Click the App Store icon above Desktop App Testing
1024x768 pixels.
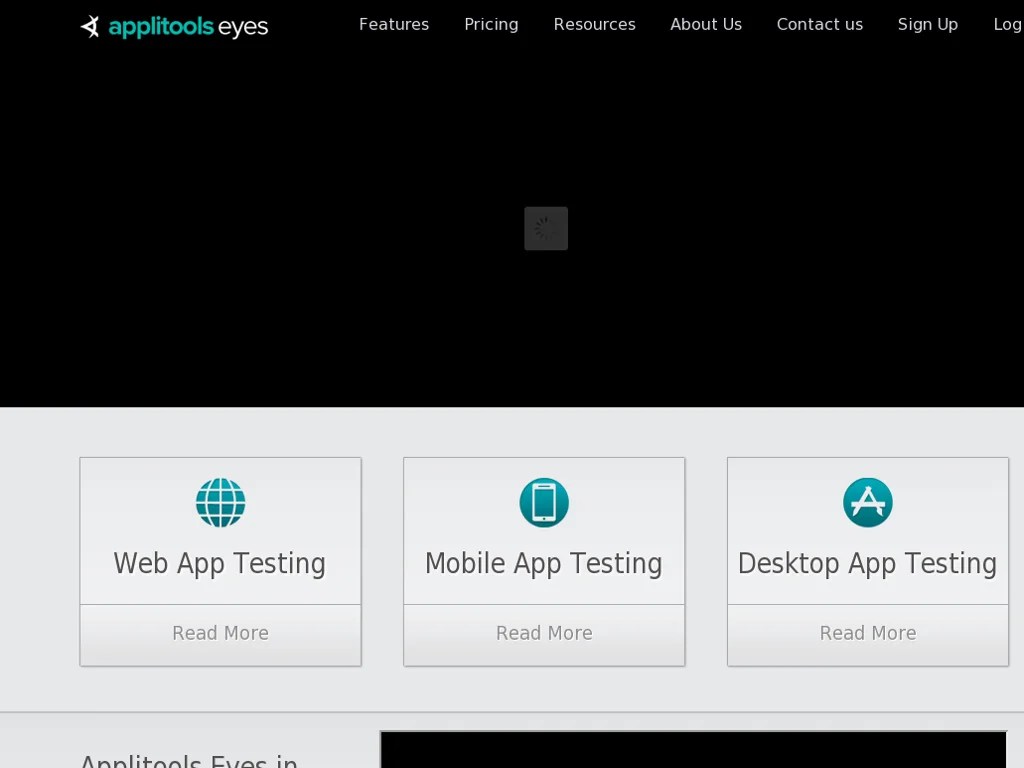[867, 503]
